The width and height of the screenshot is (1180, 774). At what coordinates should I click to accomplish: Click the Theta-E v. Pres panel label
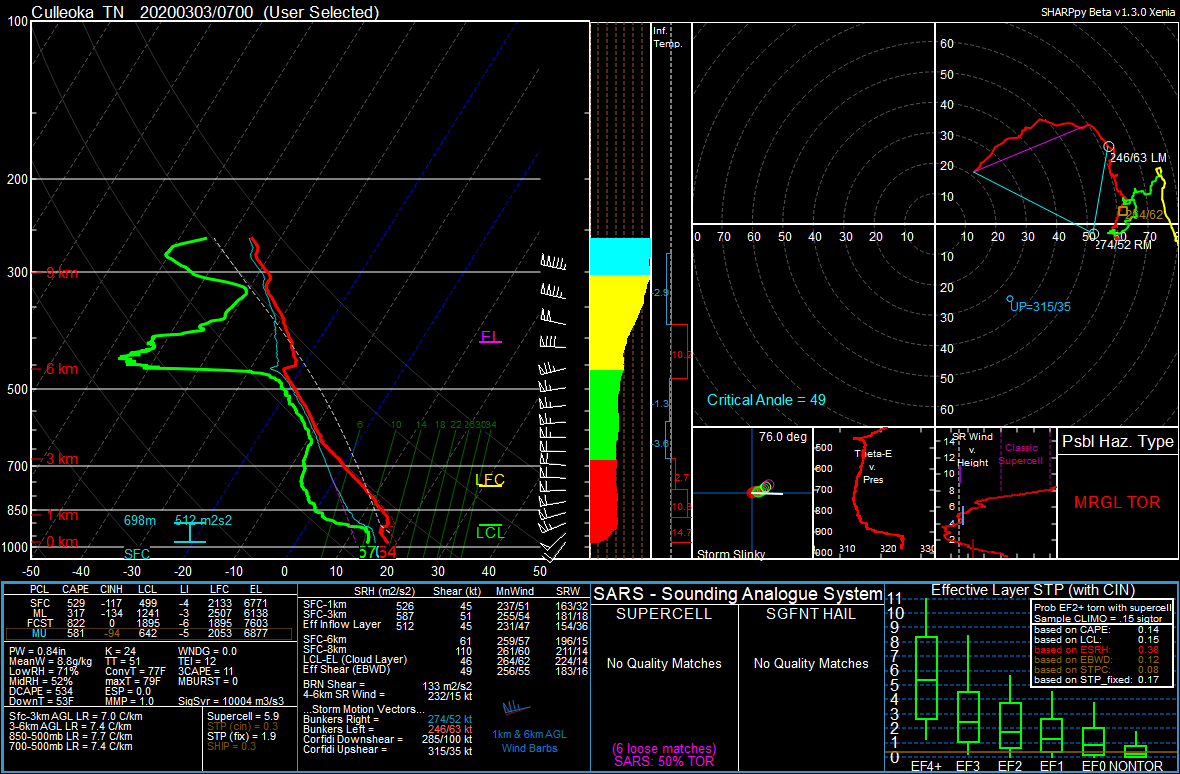coord(872,465)
